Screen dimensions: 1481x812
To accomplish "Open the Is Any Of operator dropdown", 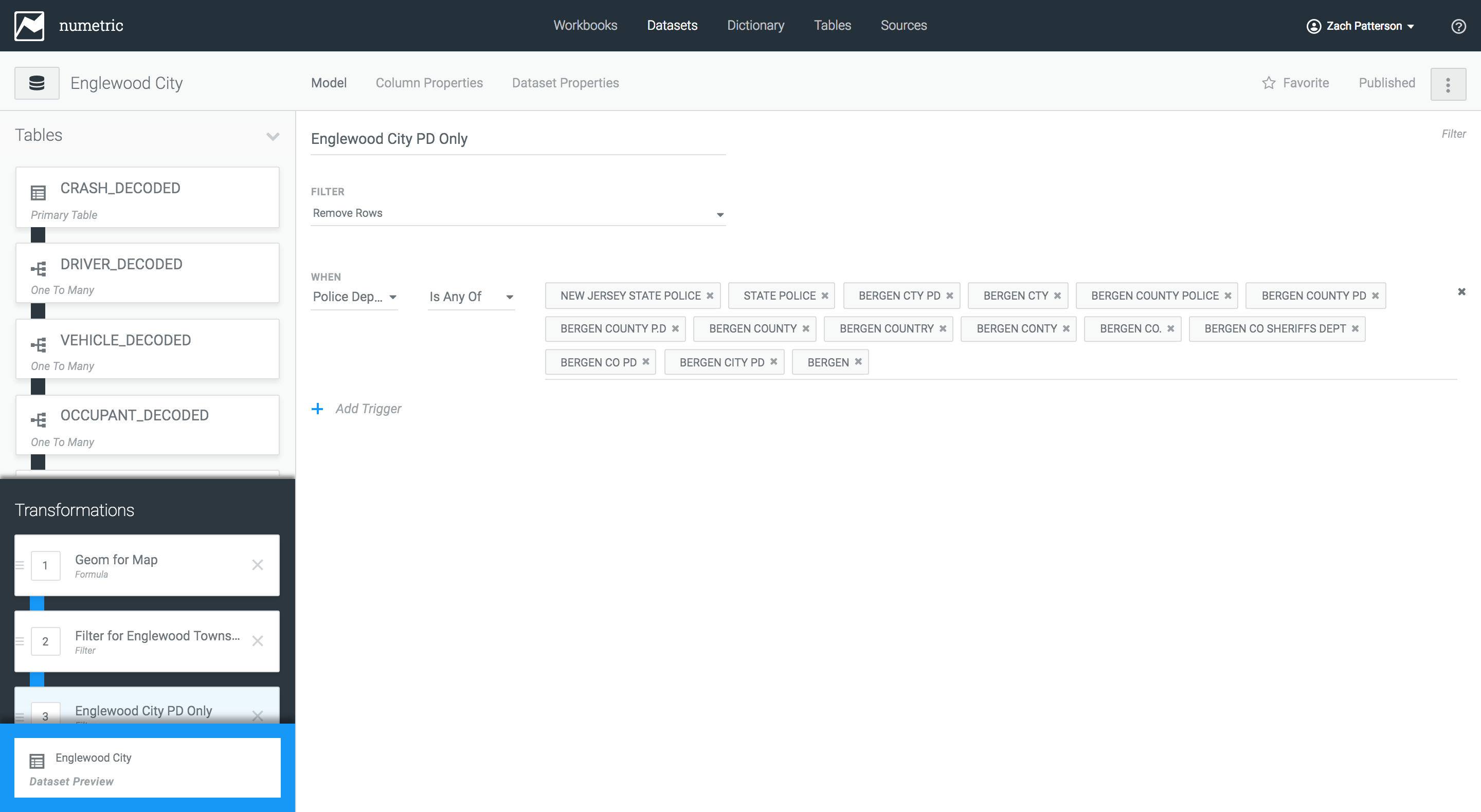I will point(471,297).
